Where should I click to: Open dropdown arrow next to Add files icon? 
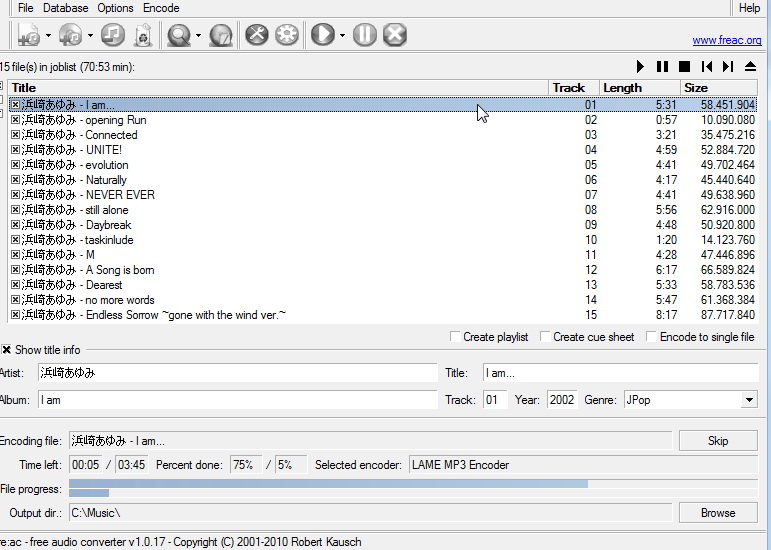tap(48, 35)
